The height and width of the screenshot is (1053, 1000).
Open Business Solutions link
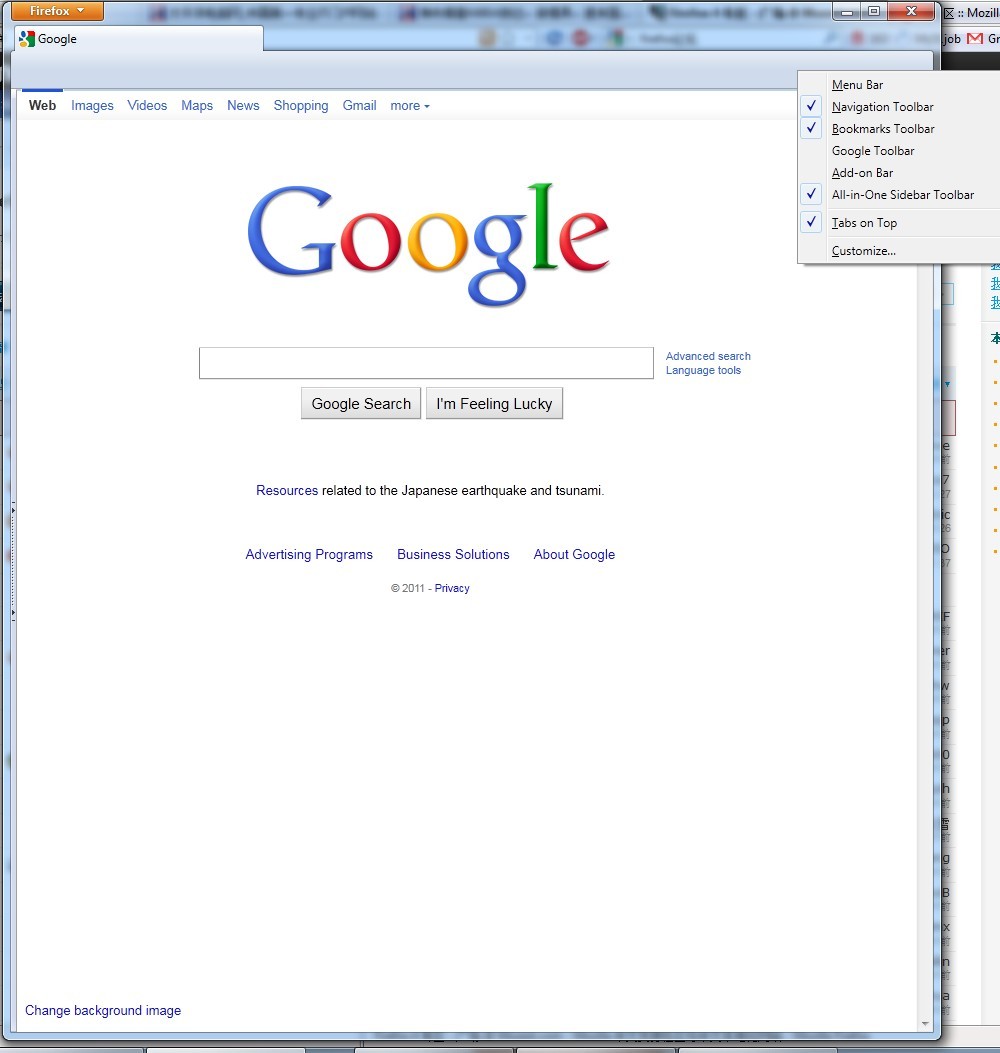coord(453,554)
